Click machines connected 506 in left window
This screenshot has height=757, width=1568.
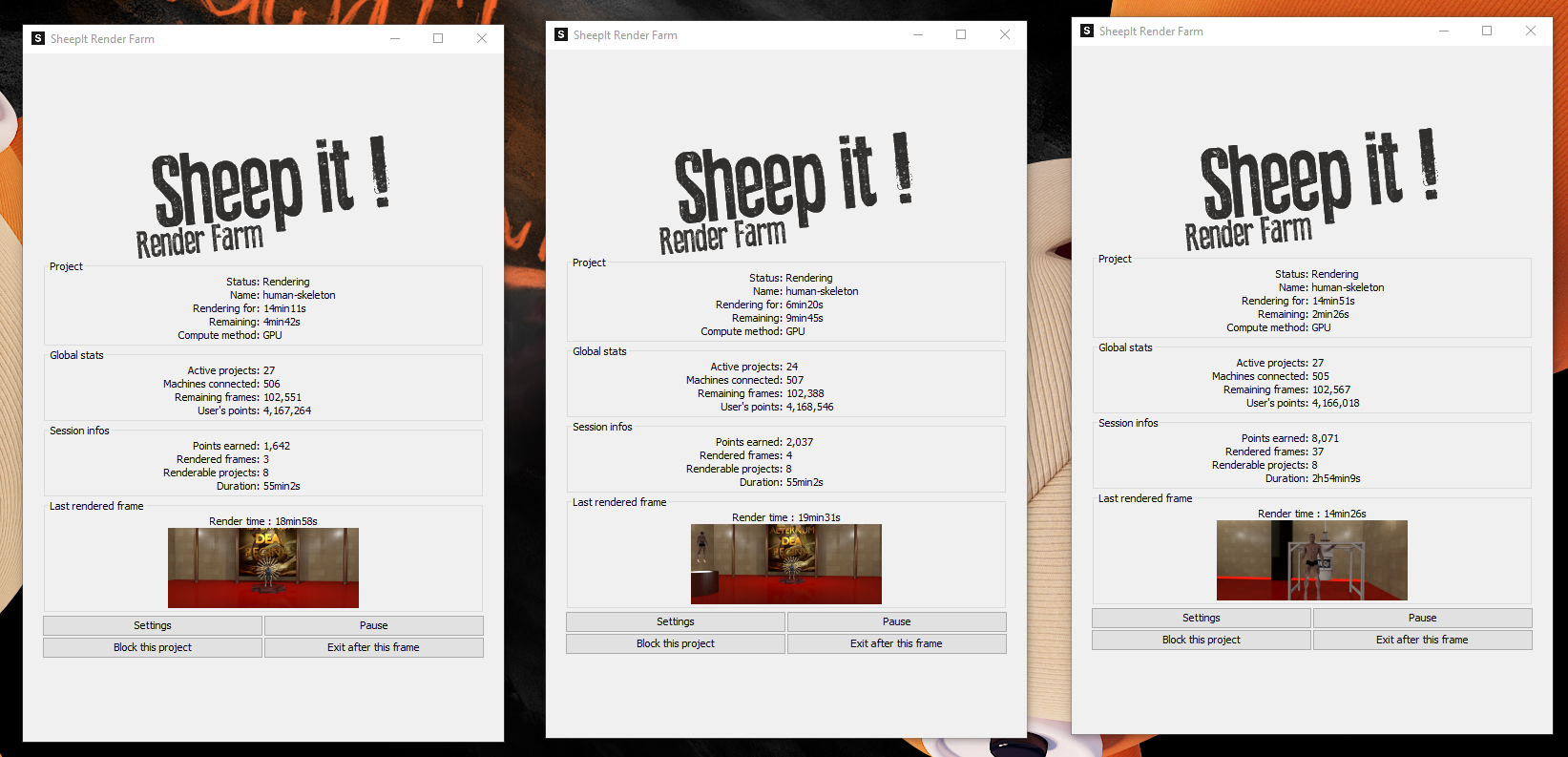[272, 384]
